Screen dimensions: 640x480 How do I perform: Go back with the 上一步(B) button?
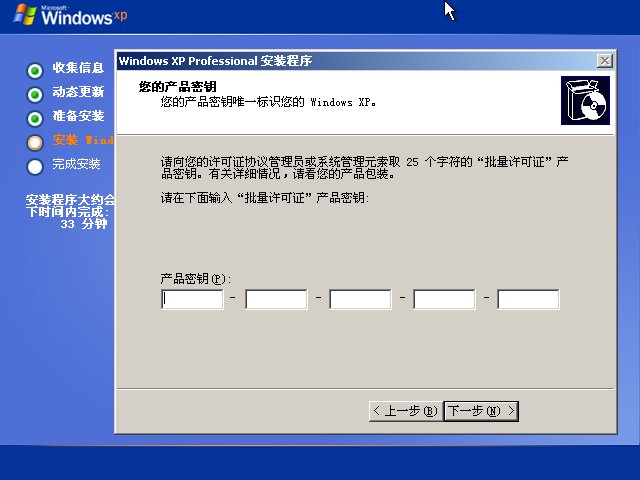405,411
